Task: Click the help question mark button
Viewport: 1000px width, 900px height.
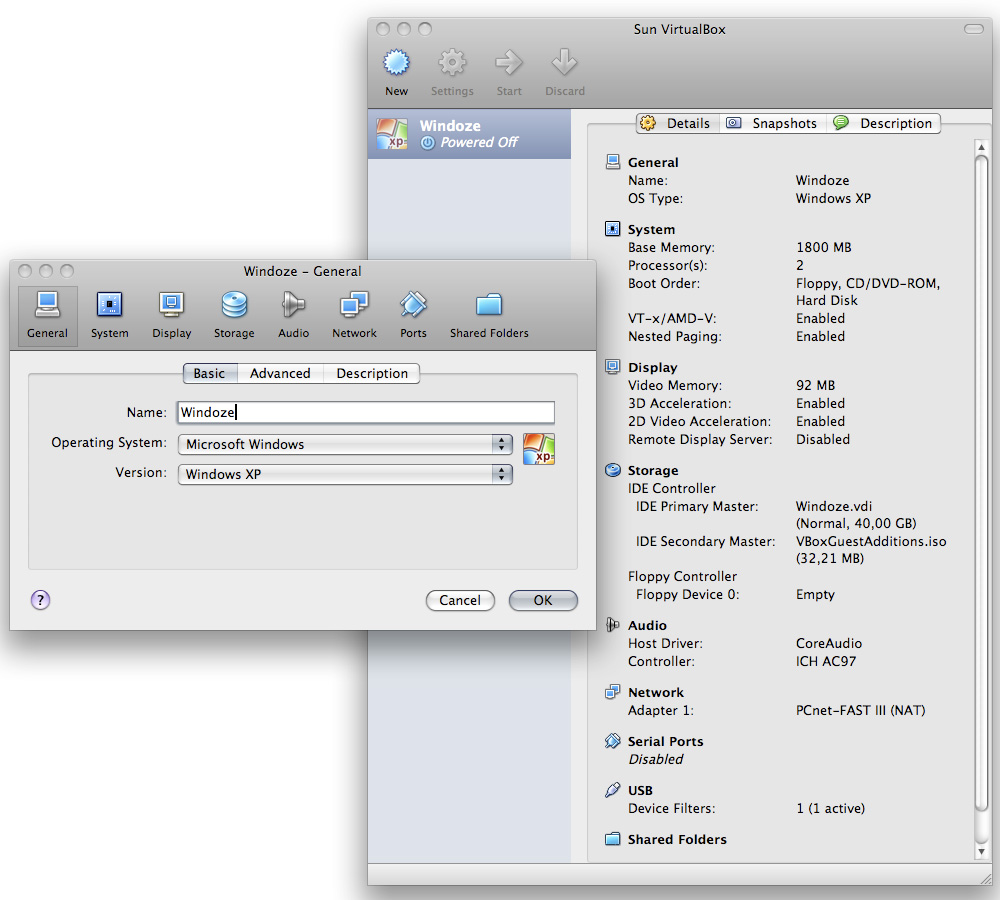Action: click(40, 600)
